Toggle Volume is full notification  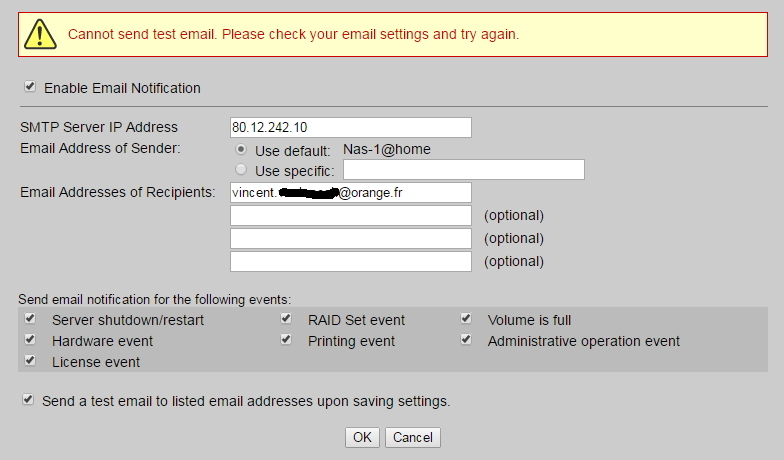466,319
